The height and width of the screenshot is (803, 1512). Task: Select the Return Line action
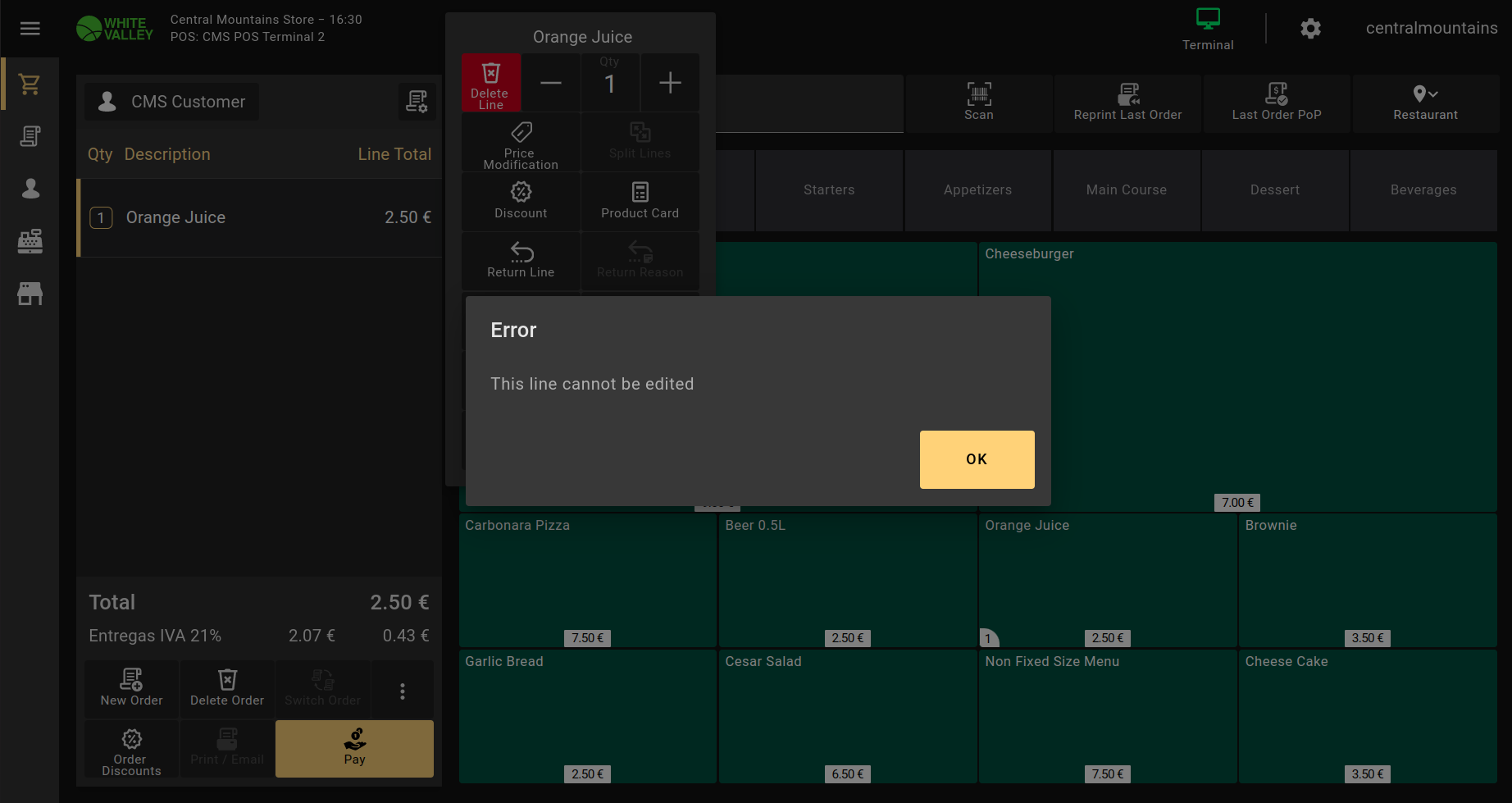(x=521, y=260)
